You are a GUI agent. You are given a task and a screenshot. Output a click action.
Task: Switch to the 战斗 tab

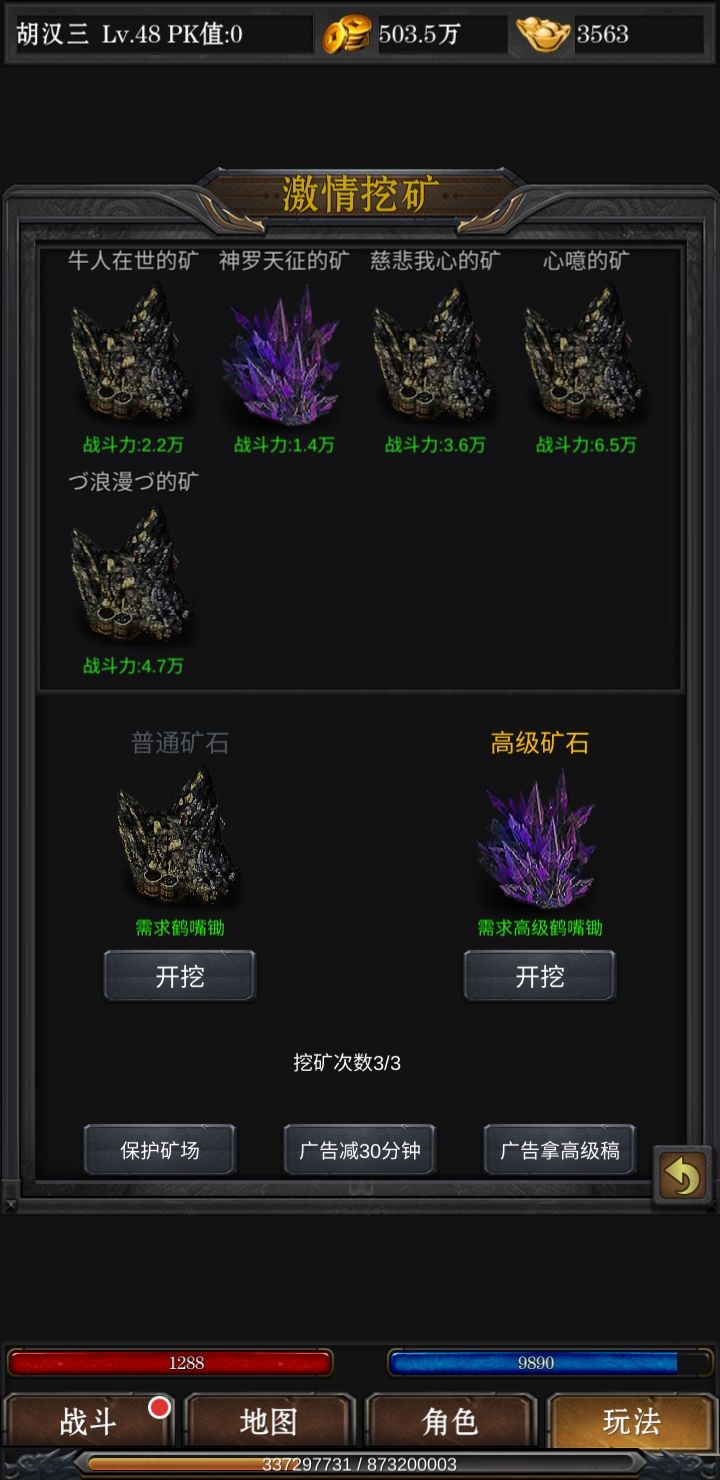click(x=90, y=1422)
